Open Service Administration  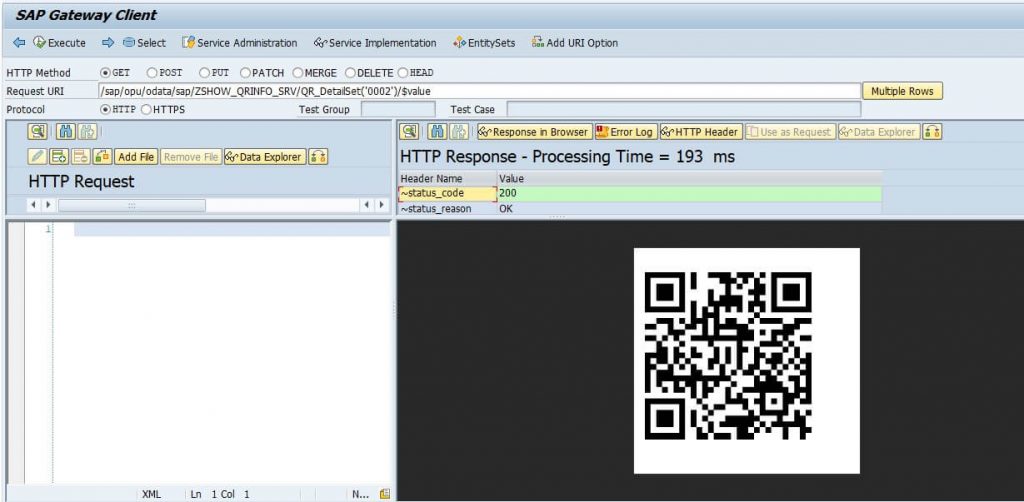coord(239,43)
